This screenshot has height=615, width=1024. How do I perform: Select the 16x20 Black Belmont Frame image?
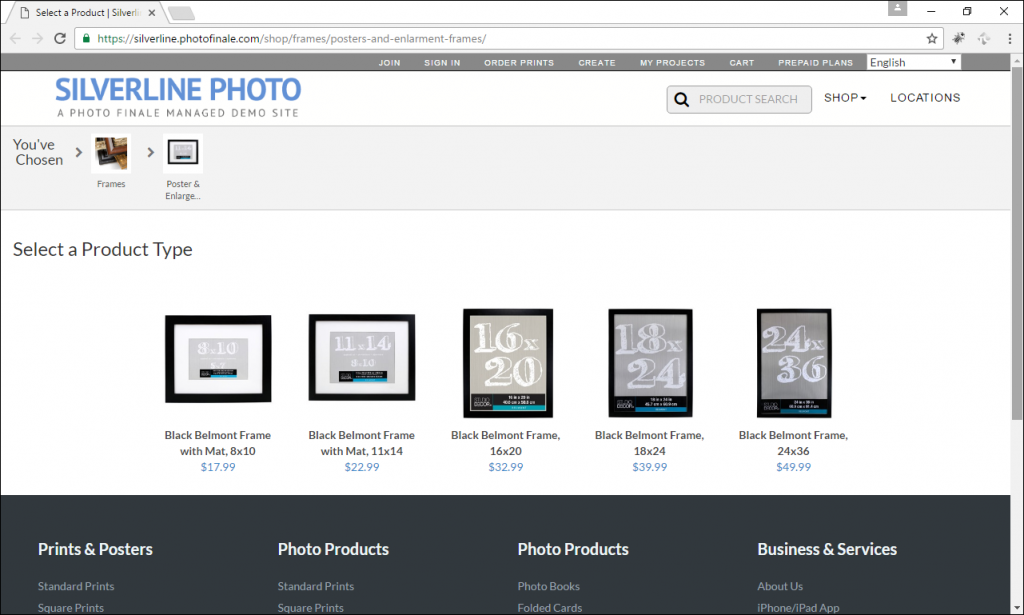click(508, 363)
